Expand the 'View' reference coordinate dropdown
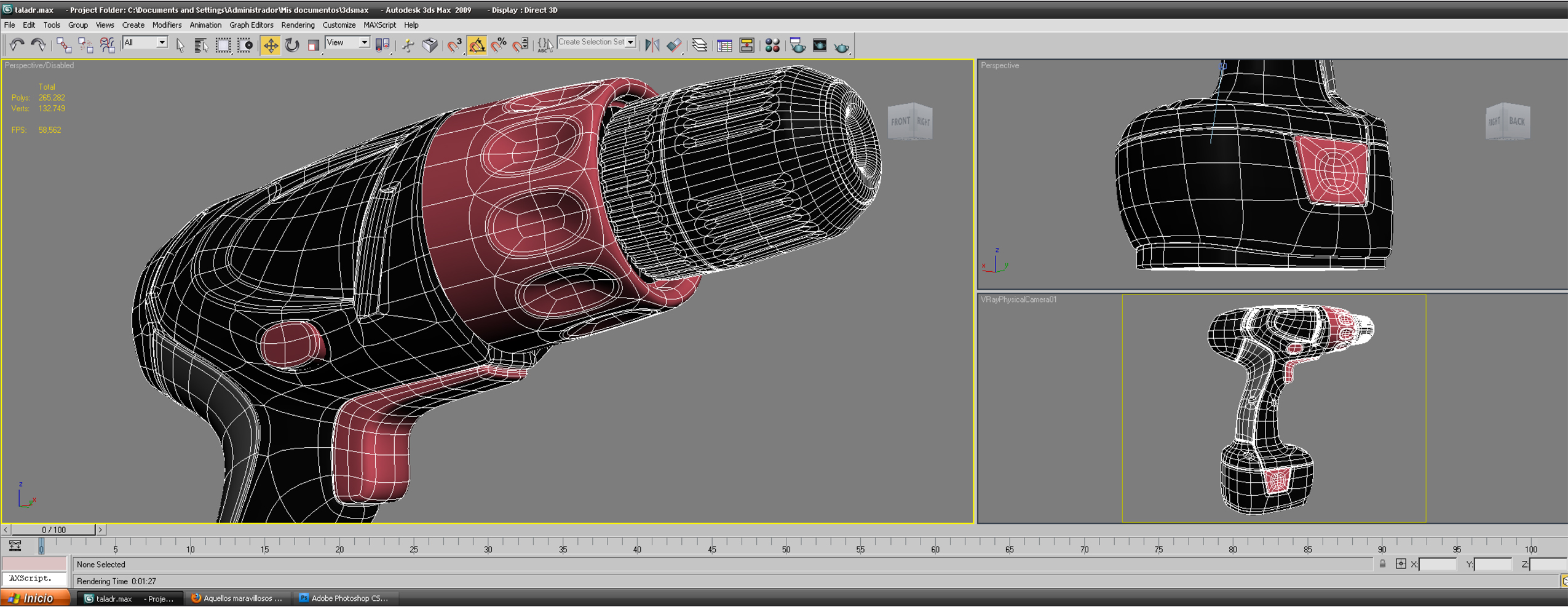The height and width of the screenshot is (607, 1568). tap(364, 42)
